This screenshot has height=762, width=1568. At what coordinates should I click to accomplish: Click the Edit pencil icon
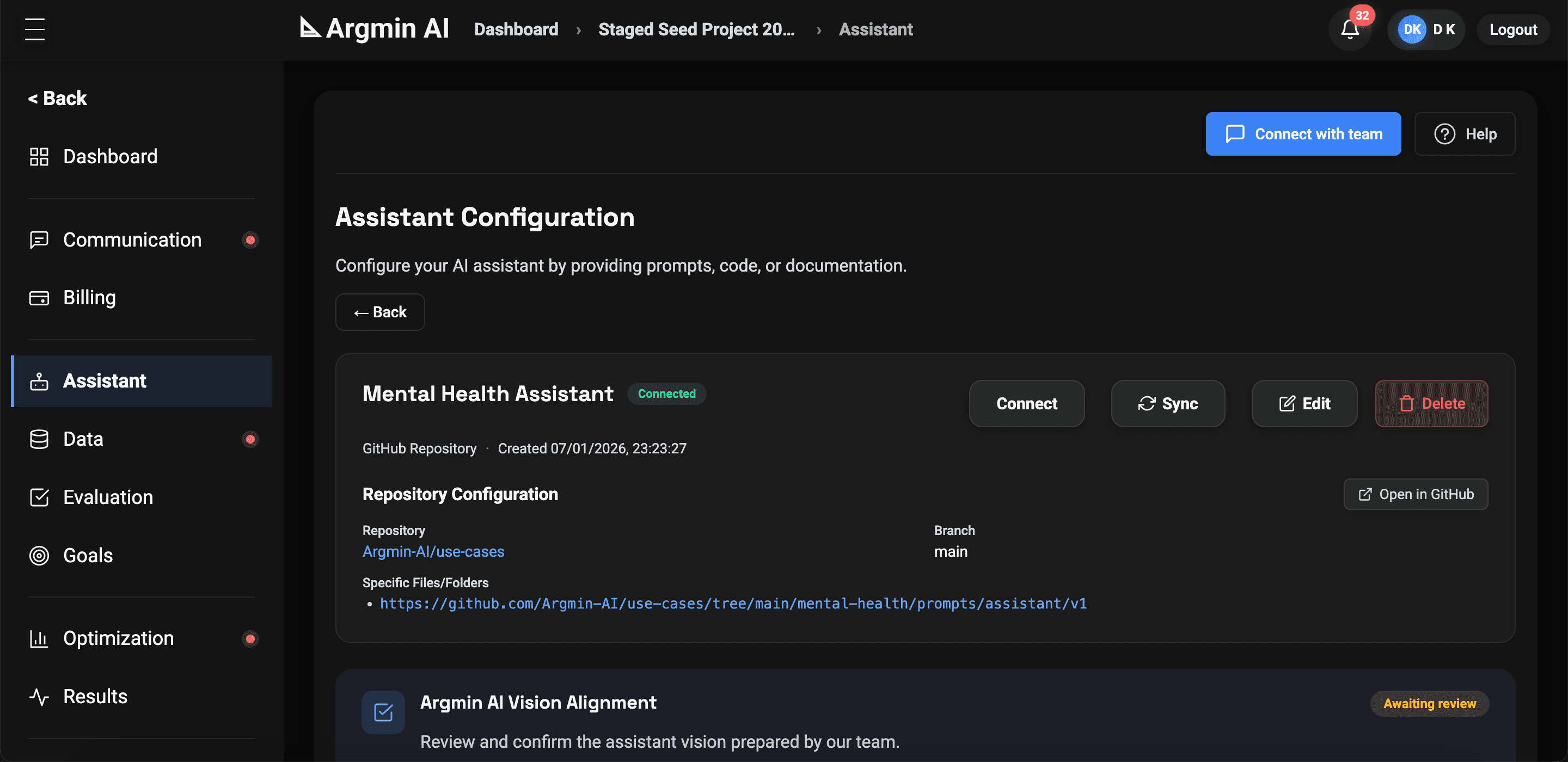point(1285,403)
